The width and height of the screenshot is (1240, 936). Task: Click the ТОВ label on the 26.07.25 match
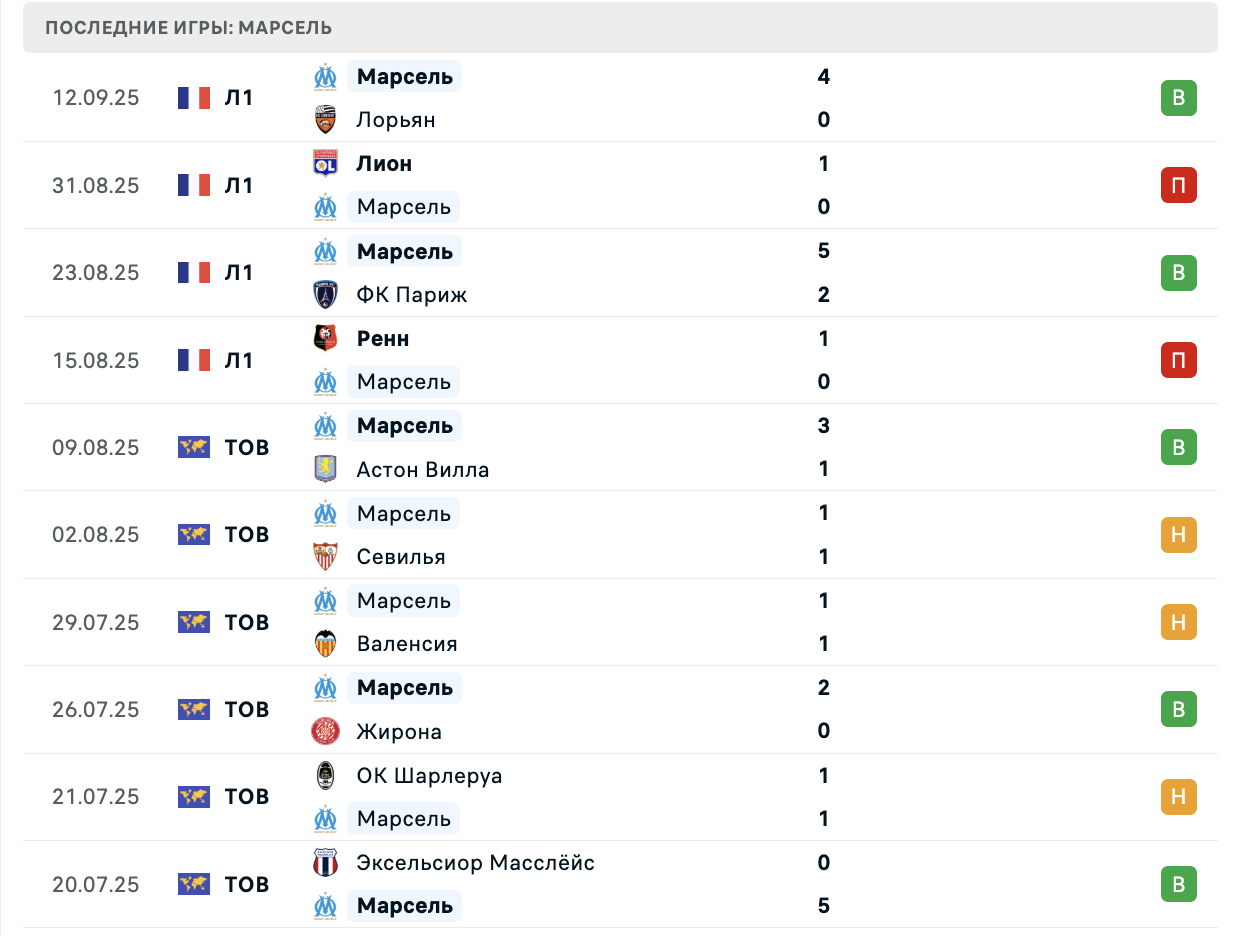point(247,710)
